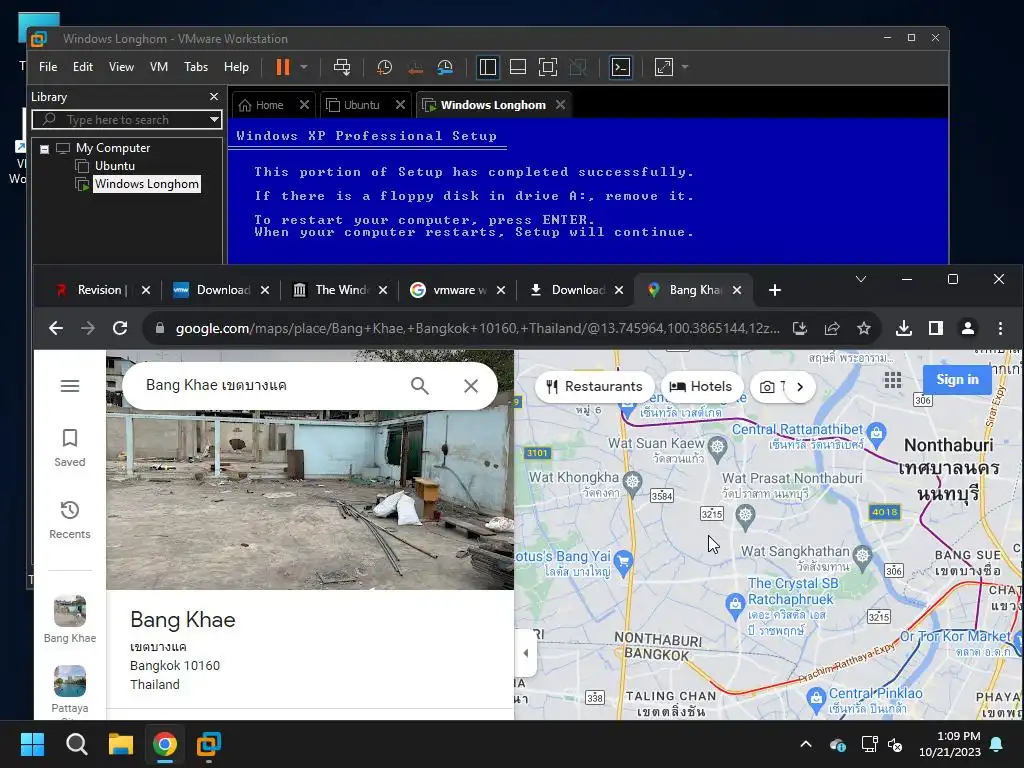Close the Ubuntu VM tab
The height and width of the screenshot is (768, 1024).
[x=400, y=104]
